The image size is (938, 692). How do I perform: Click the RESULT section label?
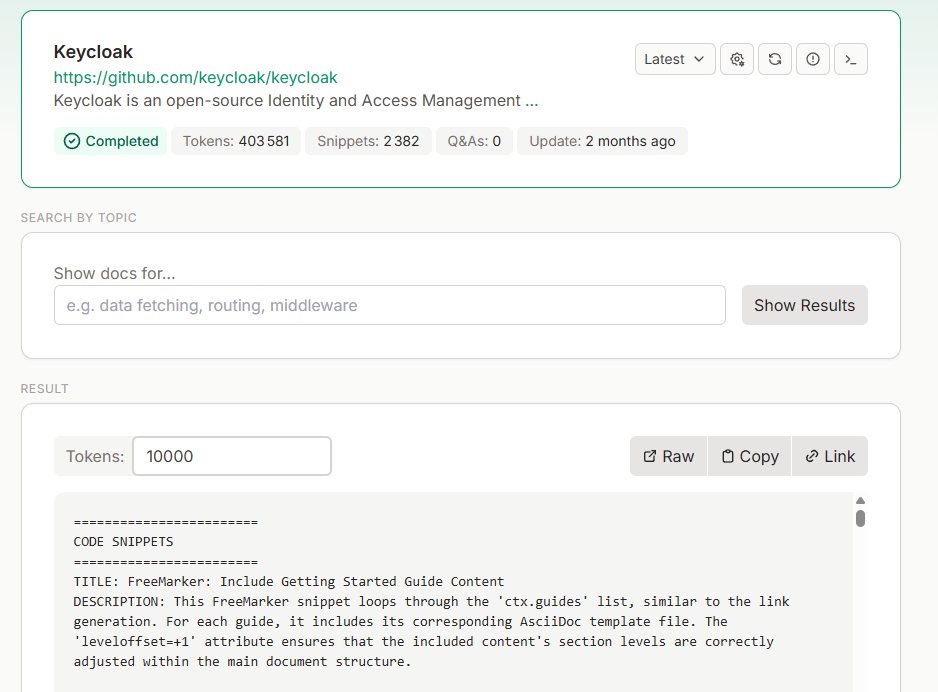point(45,389)
